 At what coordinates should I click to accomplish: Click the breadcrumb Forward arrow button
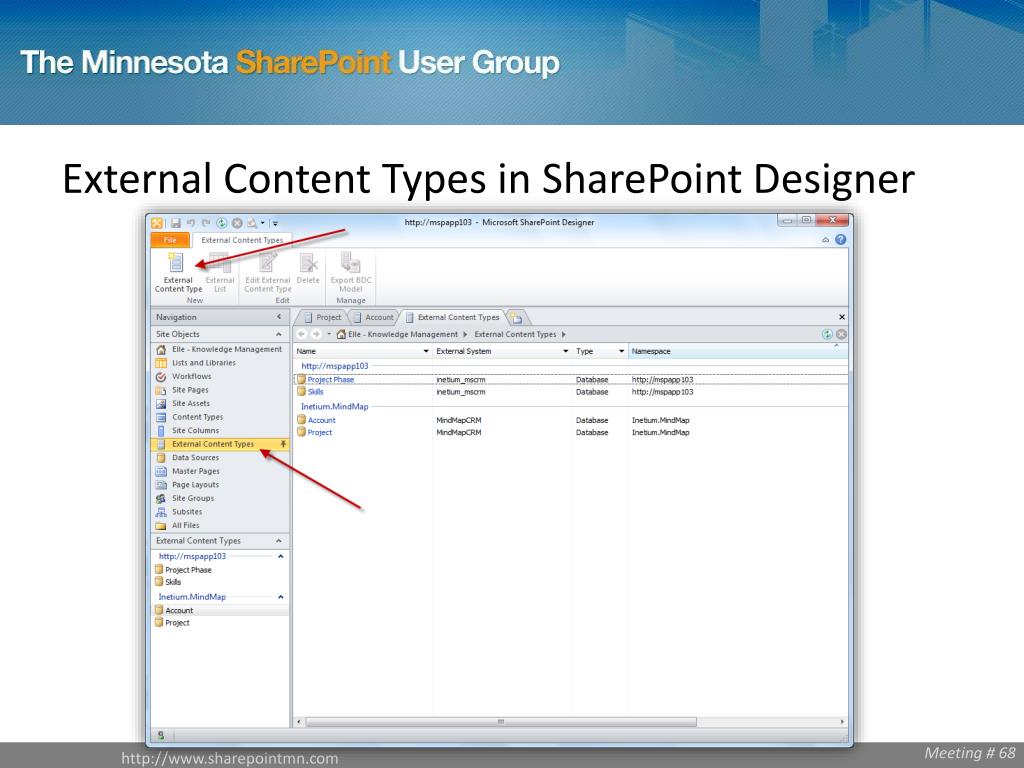(316, 334)
